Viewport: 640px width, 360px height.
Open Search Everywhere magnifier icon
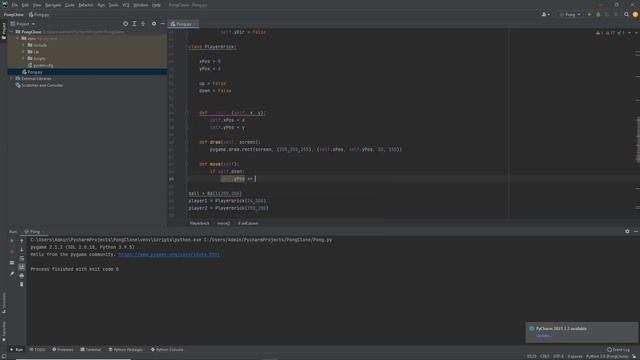[626, 14]
